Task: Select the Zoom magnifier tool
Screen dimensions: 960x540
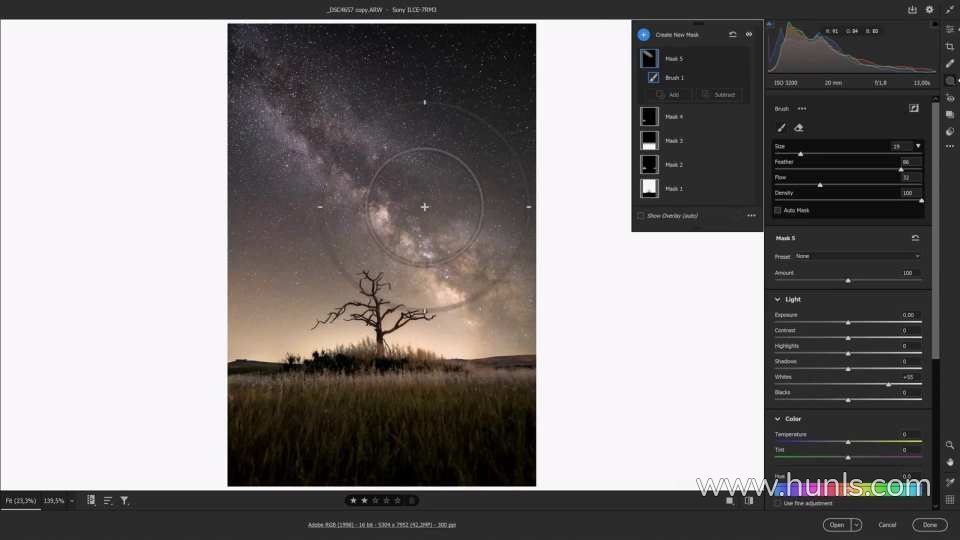Action: coord(949,445)
